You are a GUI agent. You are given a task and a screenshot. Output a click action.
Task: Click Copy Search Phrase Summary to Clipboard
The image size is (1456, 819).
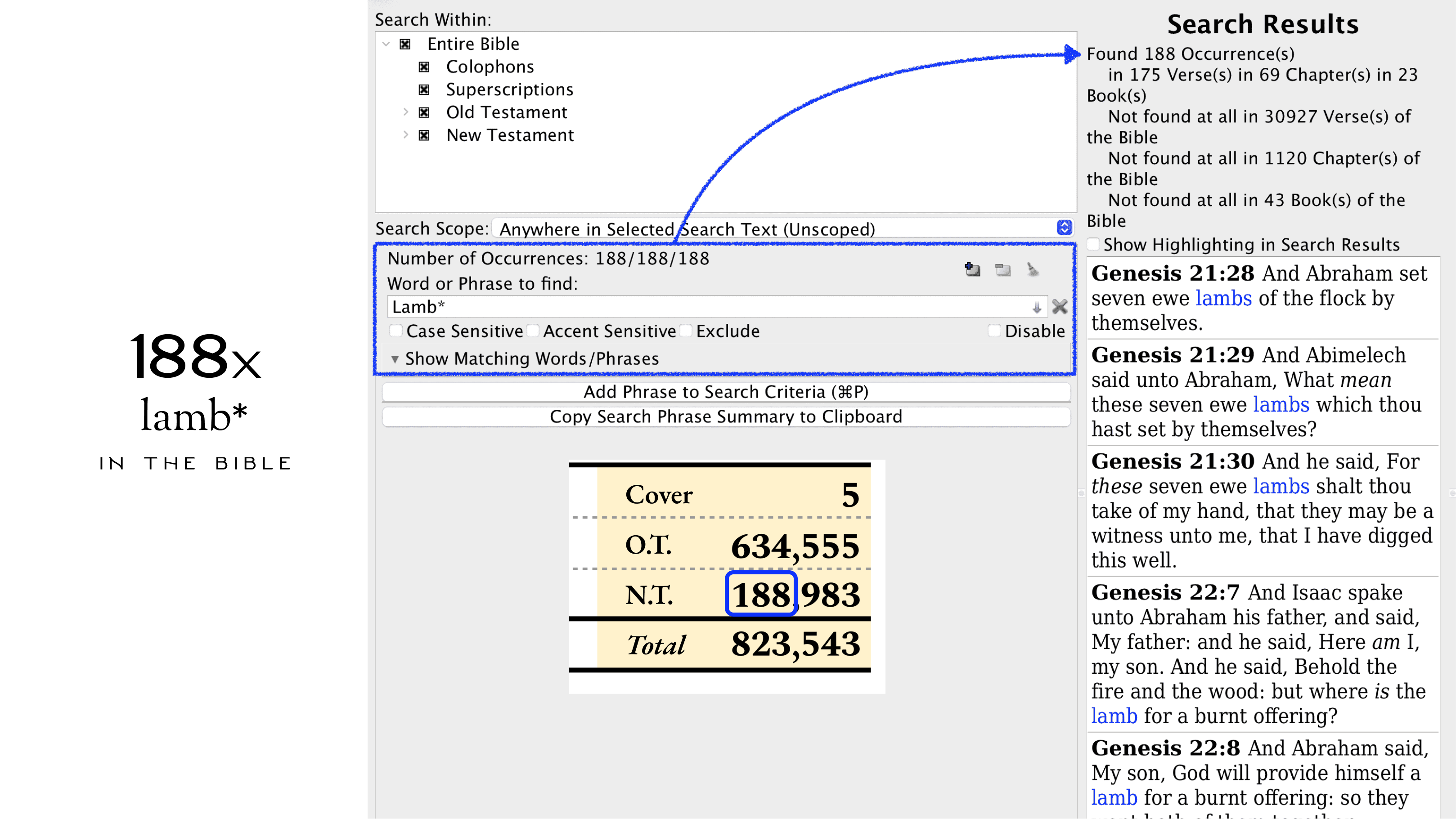[726, 416]
